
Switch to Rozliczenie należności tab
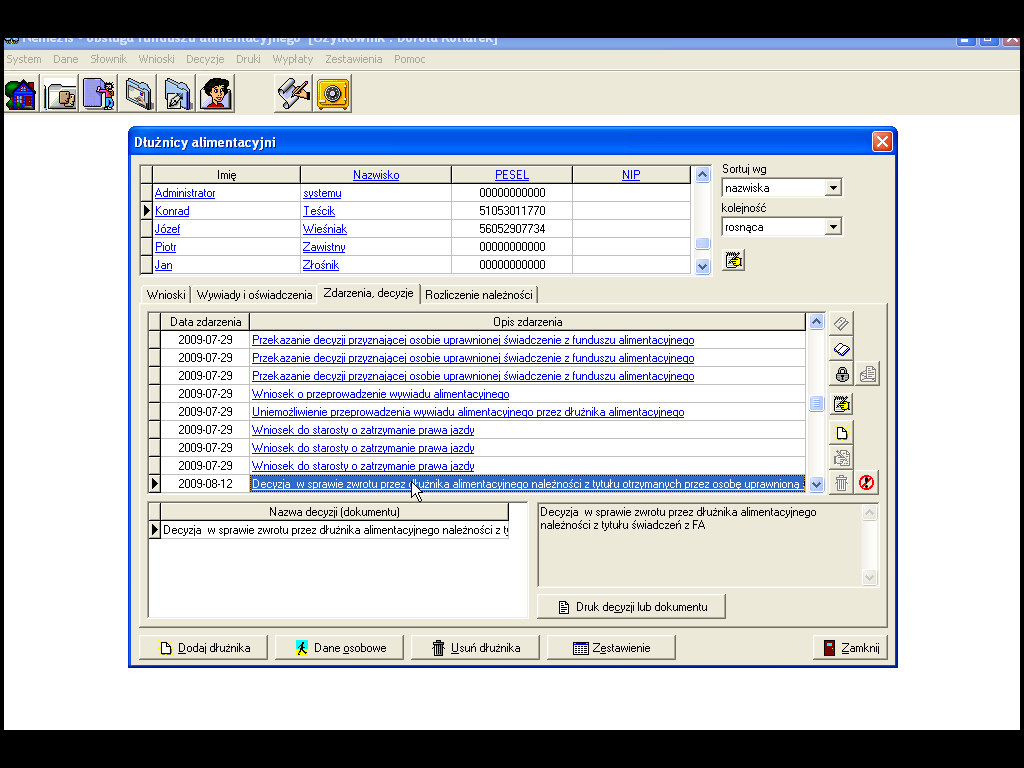pos(479,295)
